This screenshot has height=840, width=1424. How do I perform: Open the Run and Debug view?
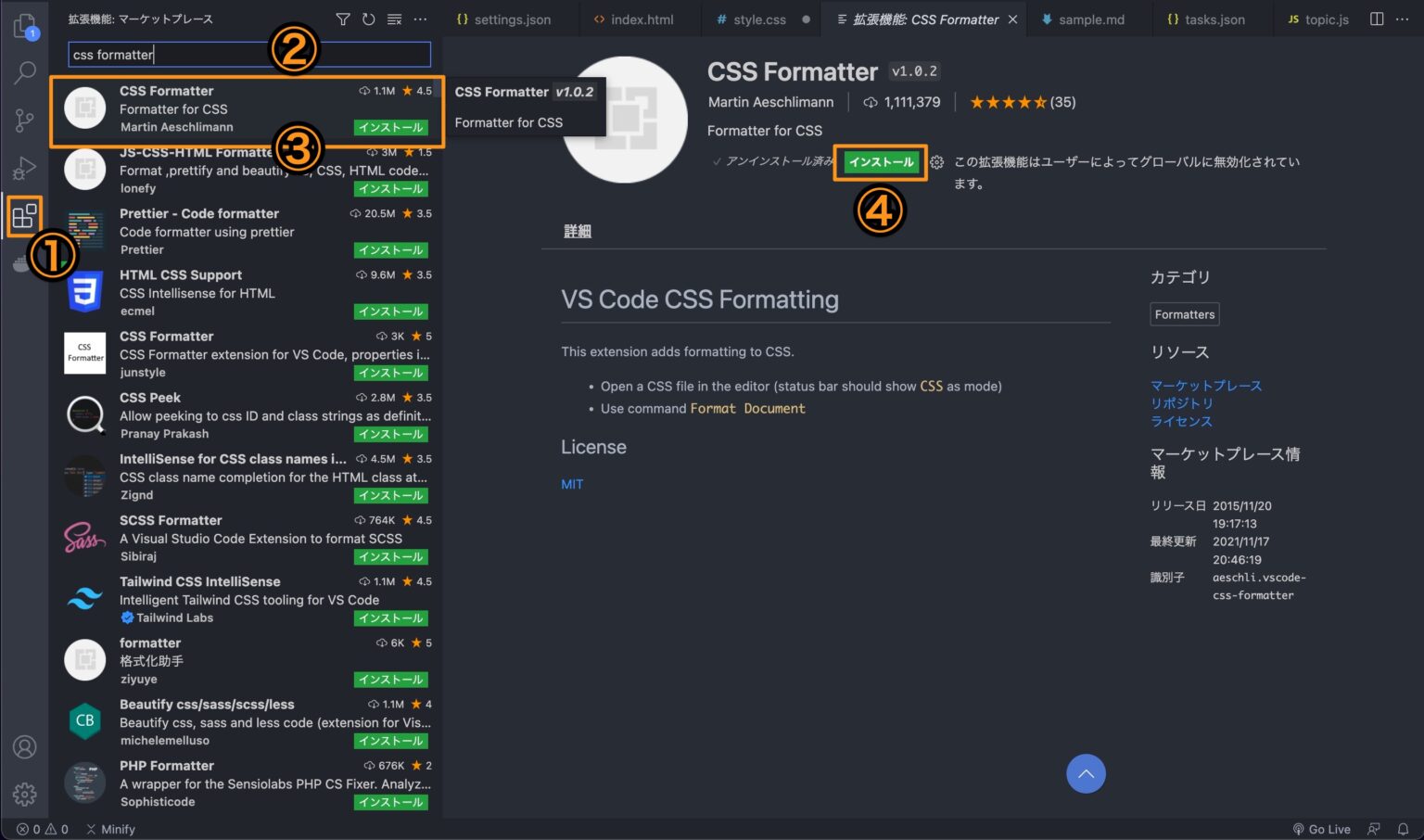coord(25,168)
